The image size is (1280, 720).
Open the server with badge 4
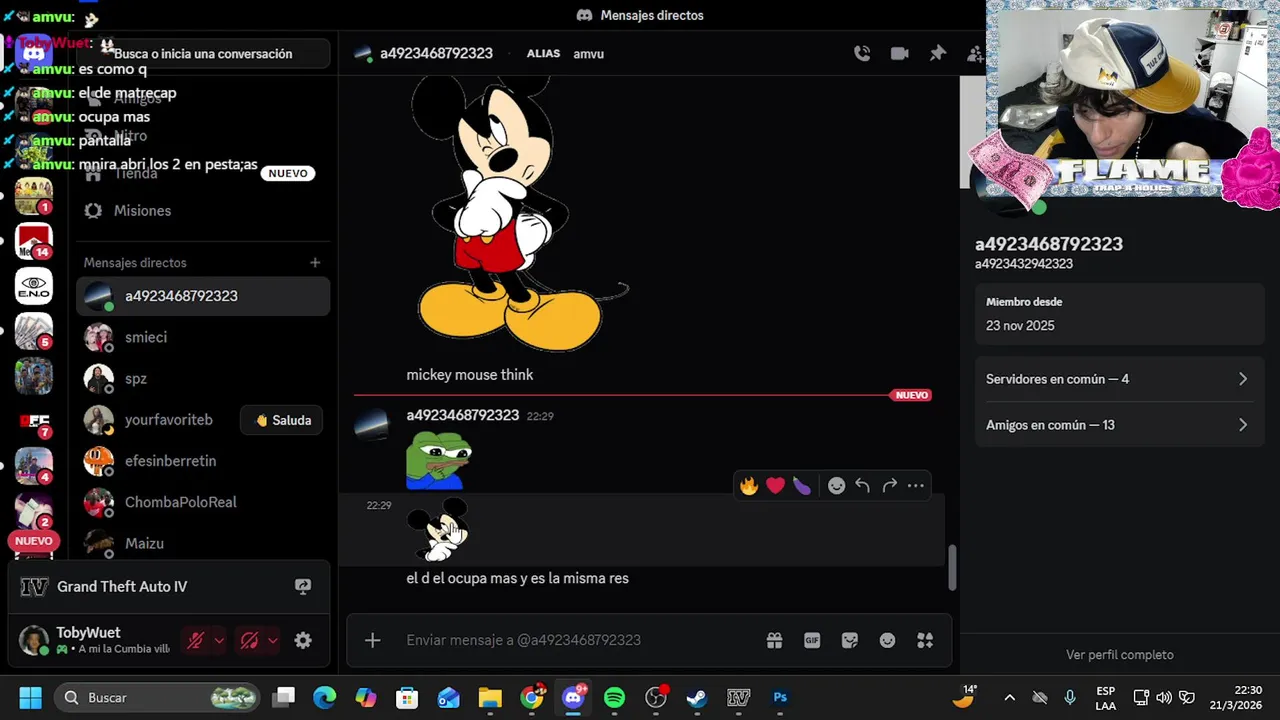coord(33,465)
